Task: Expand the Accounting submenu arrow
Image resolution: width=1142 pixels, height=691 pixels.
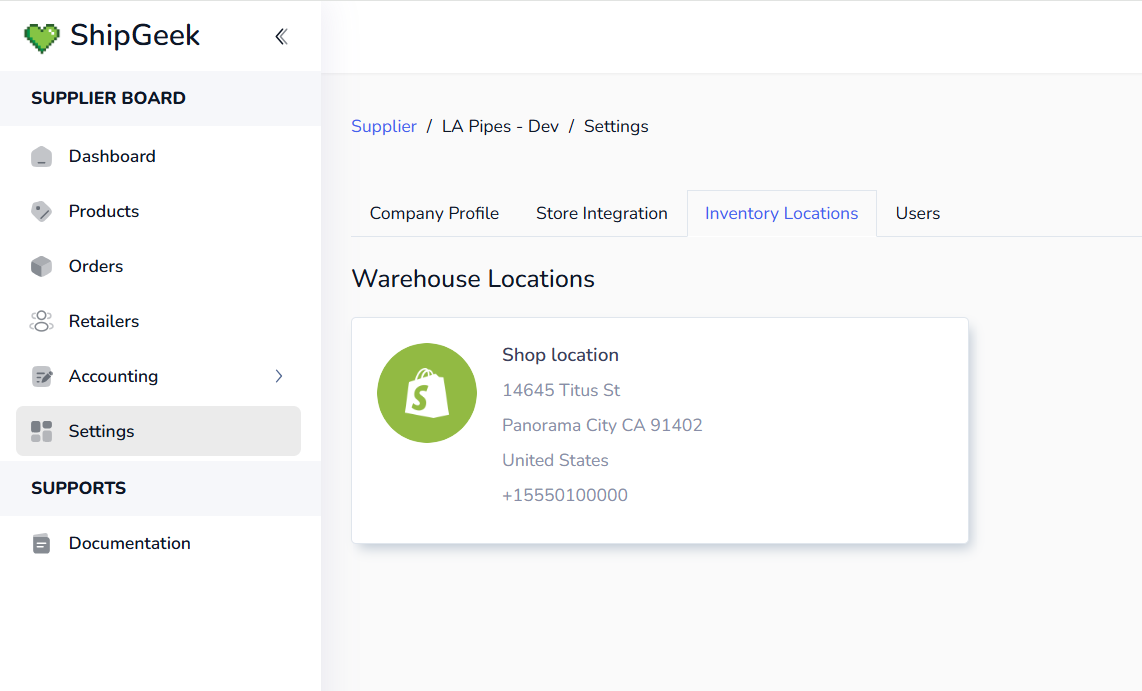Action: (279, 376)
